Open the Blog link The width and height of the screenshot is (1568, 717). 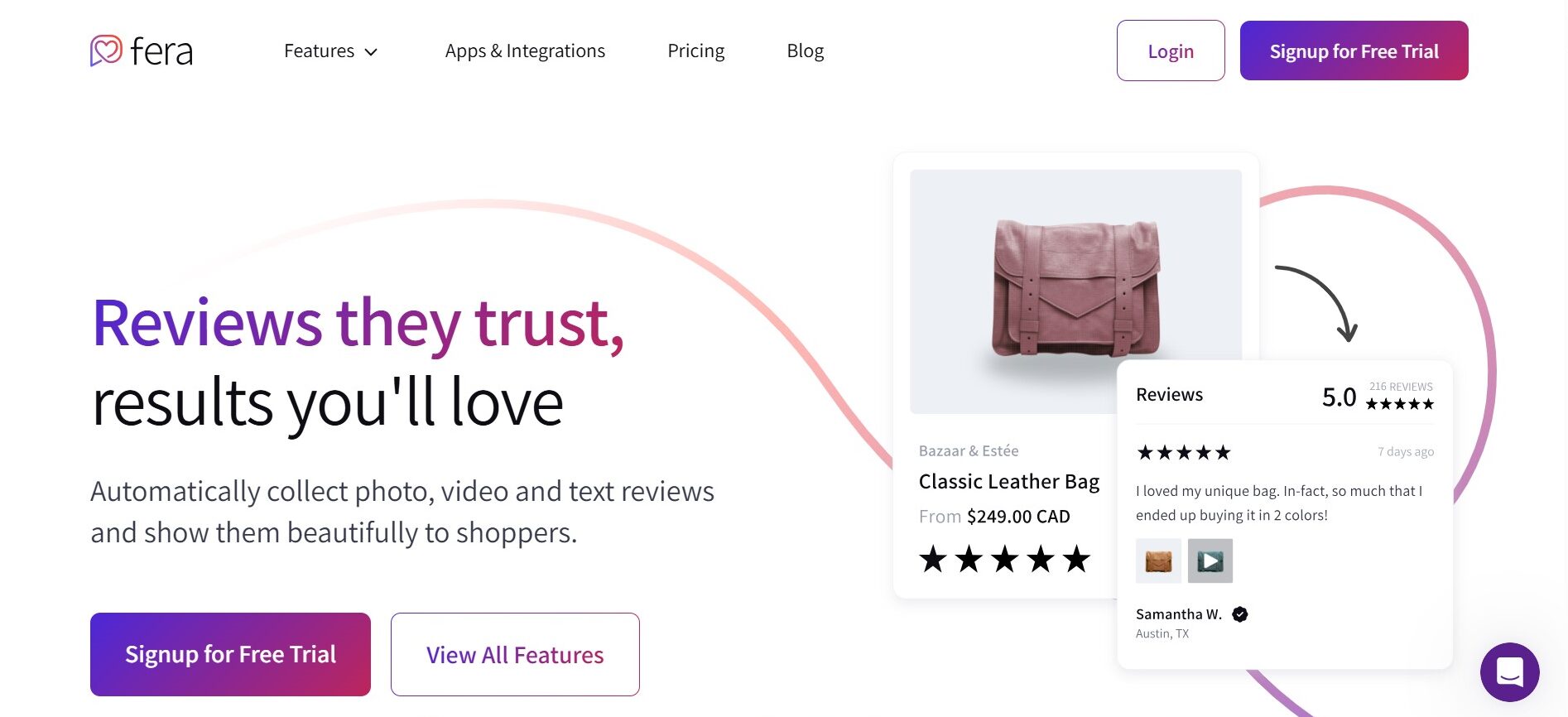805,51
